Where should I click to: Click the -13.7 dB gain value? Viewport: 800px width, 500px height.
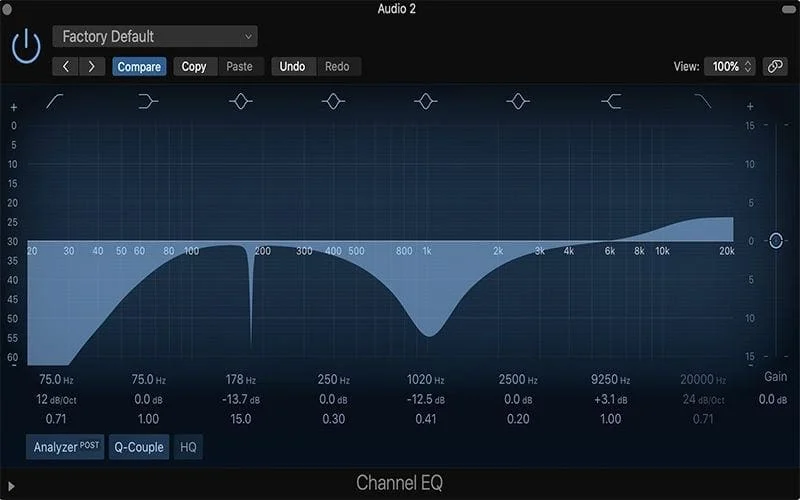[241, 399]
